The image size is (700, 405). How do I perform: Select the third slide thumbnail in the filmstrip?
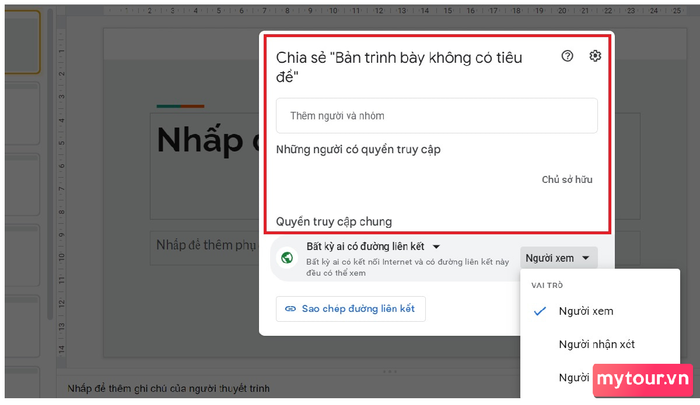pos(22,184)
